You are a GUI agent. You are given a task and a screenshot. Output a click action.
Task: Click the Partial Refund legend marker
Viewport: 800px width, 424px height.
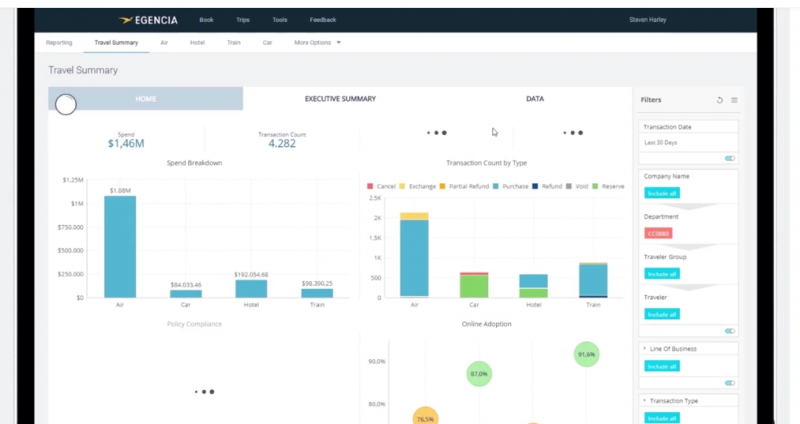(442, 186)
